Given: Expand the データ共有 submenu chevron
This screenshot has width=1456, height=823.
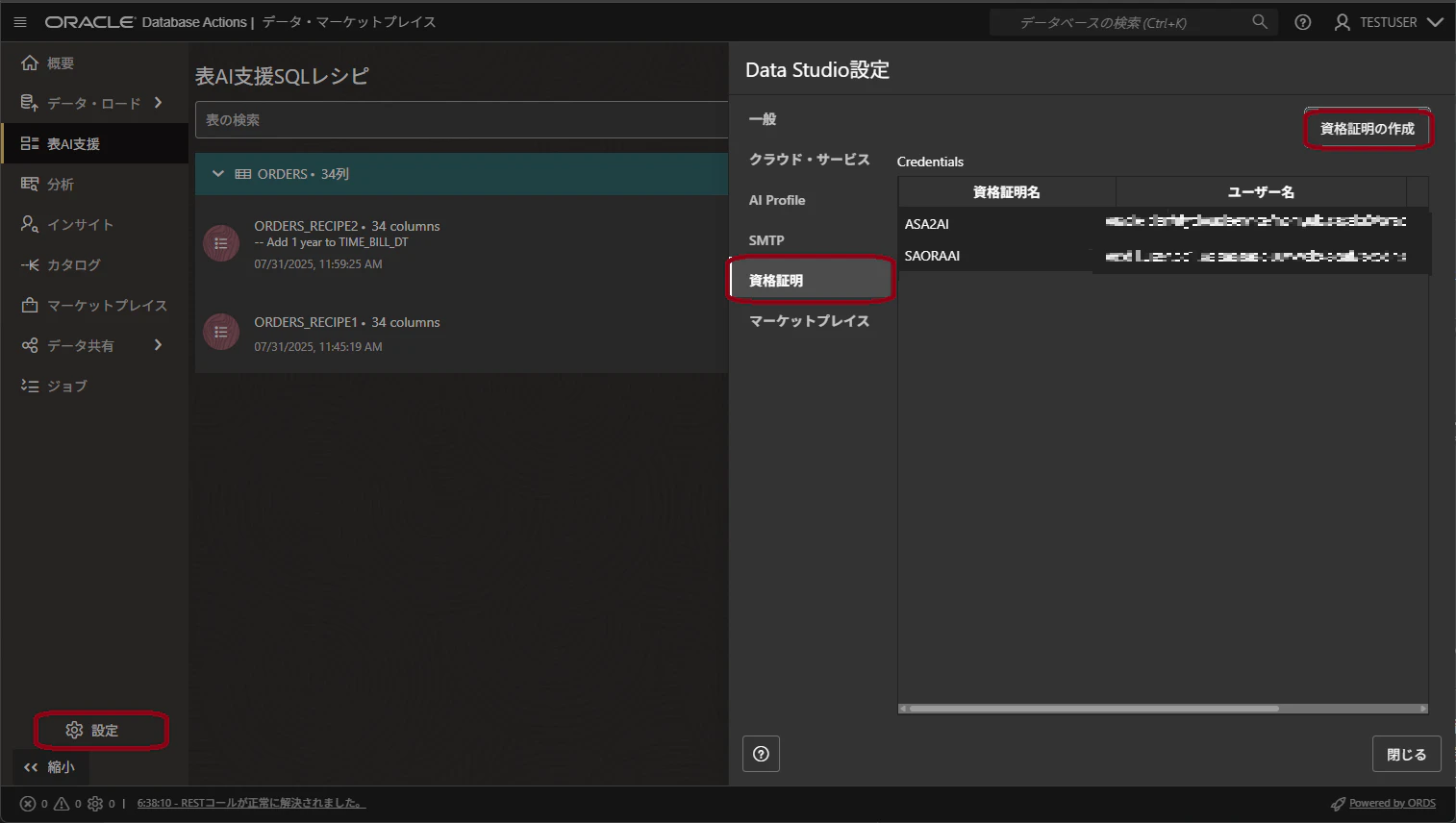Looking at the screenshot, I should [159, 345].
